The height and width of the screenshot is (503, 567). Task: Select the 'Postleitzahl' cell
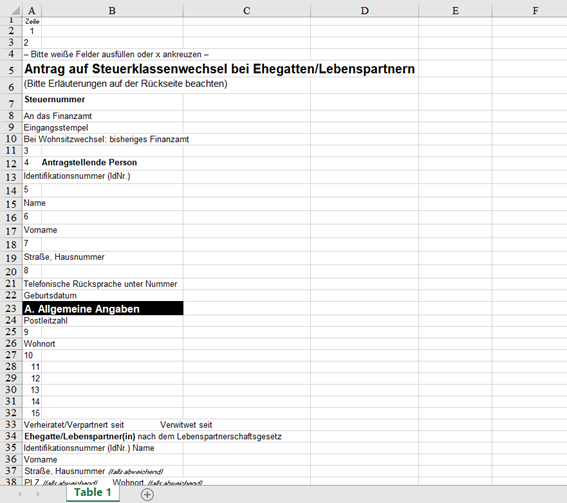click(x=46, y=321)
